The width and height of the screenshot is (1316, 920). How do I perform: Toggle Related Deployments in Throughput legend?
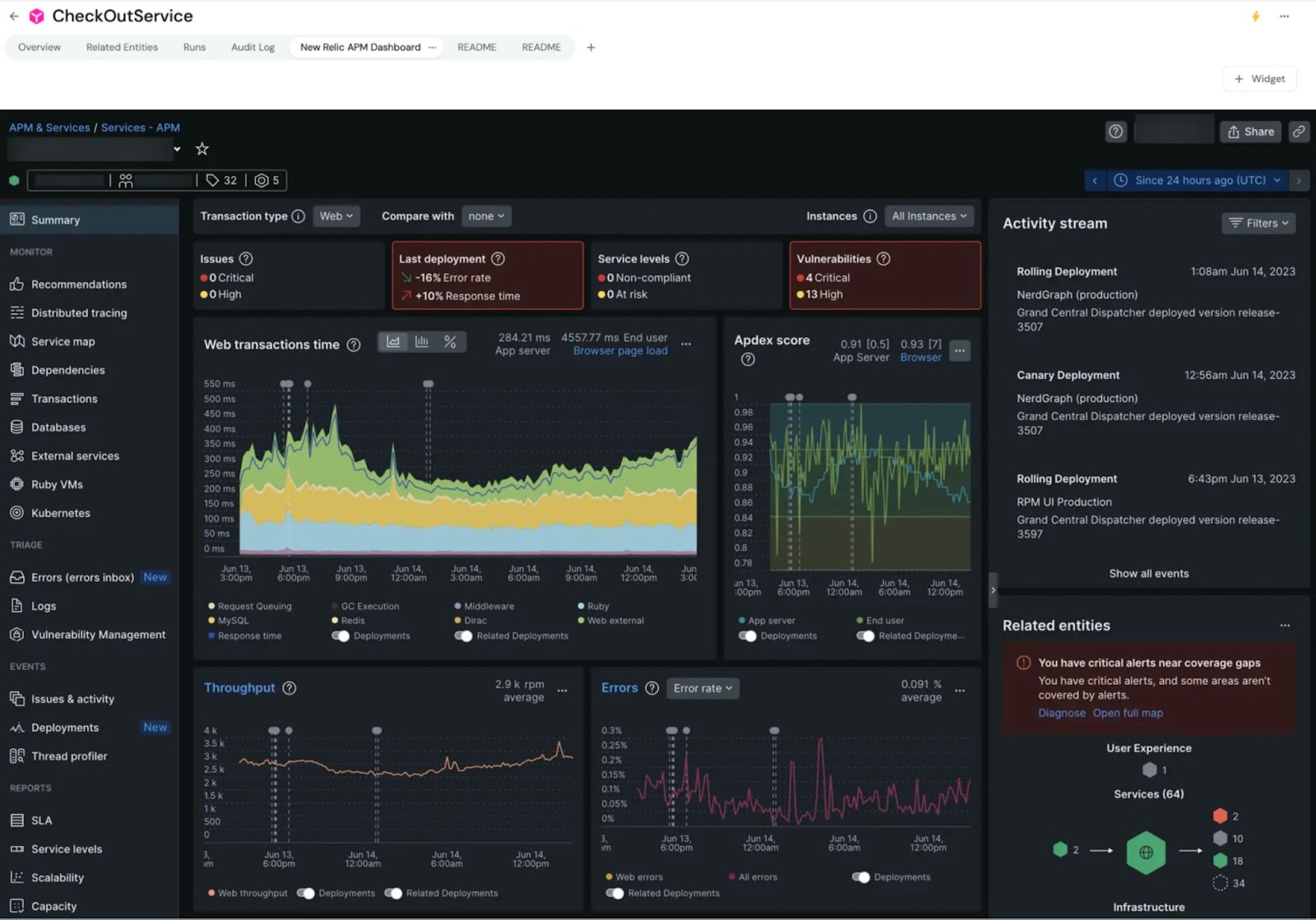click(x=392, y=894)
